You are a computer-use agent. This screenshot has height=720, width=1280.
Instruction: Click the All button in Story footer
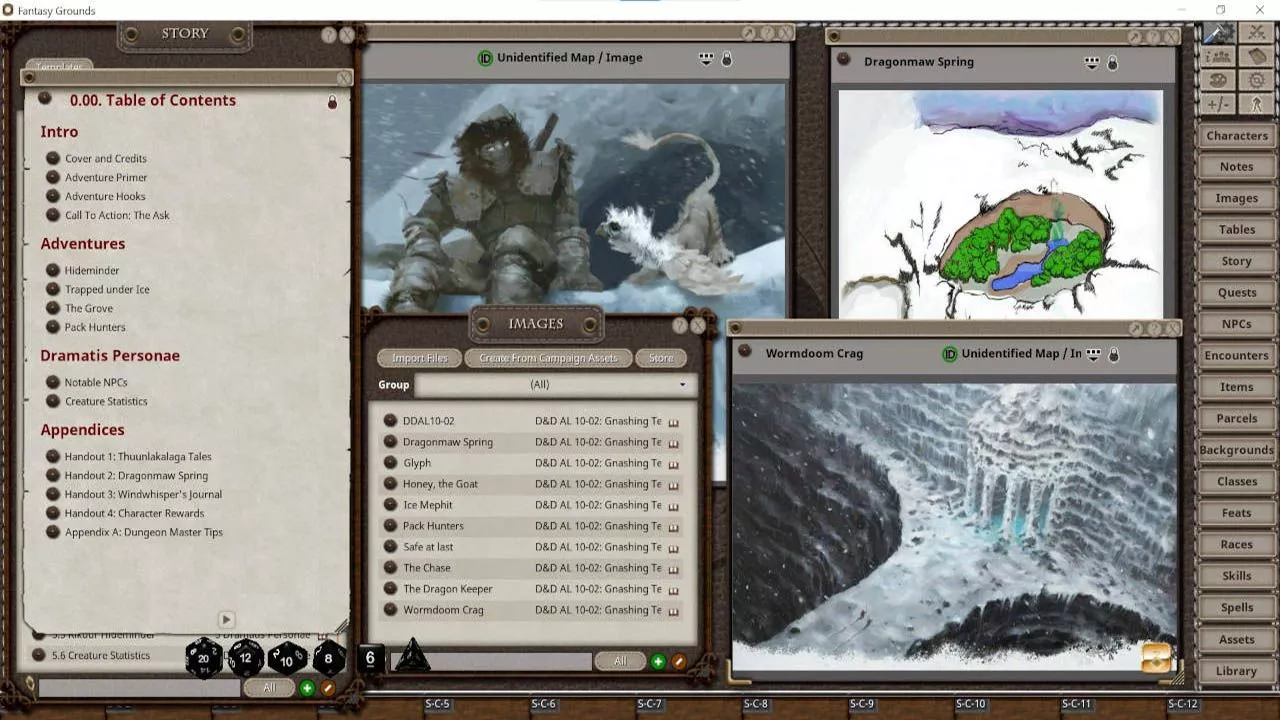coord(269,688)
